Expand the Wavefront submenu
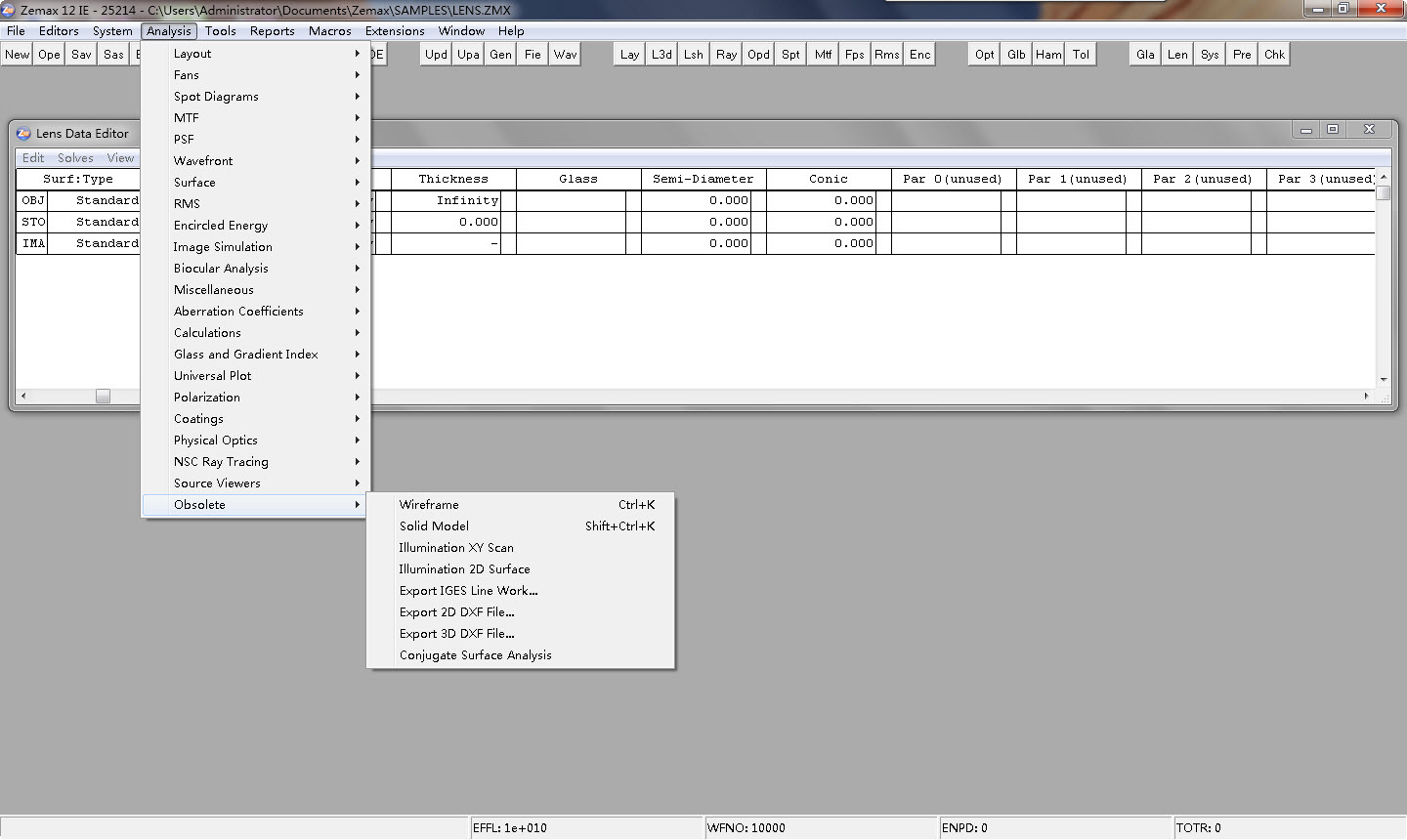Image resolution: width=1407 pixels, height=840 pixels. [254, 161]
